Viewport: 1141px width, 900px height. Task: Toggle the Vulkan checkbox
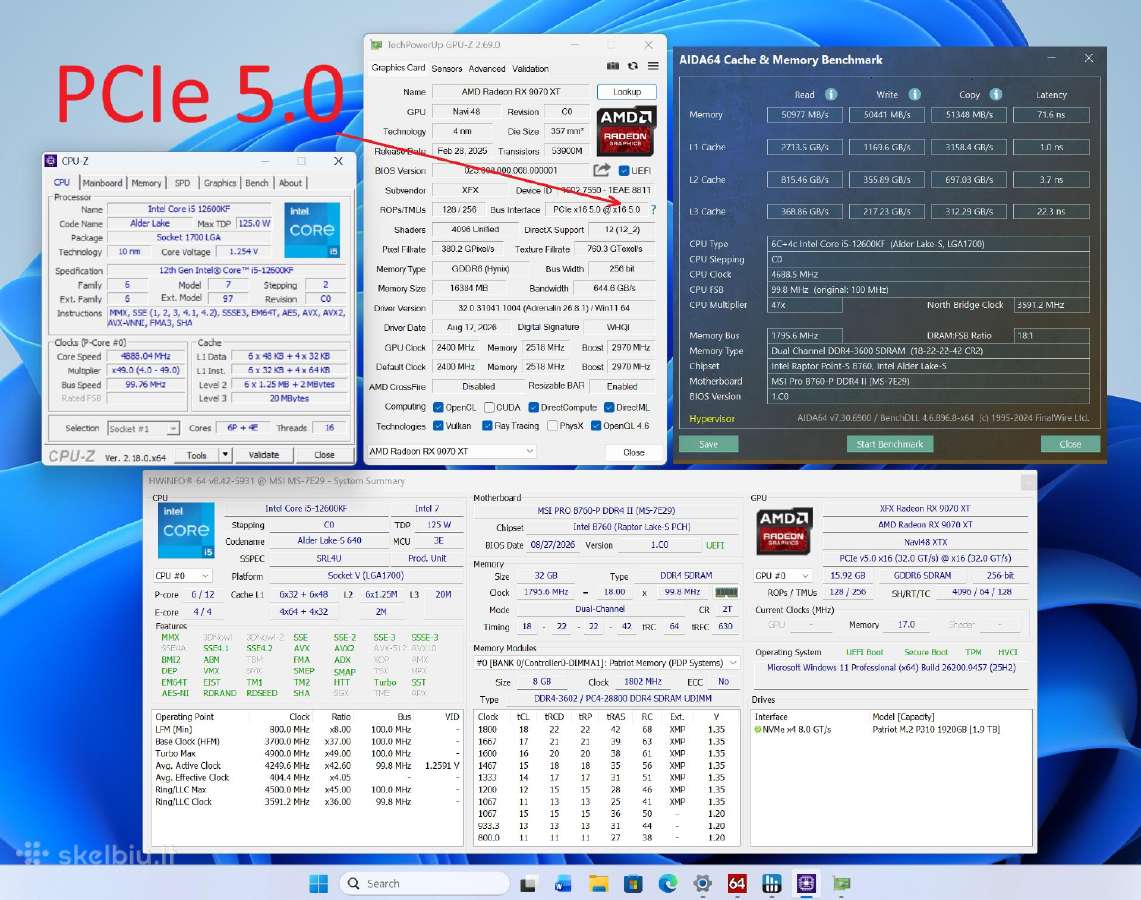438,426
